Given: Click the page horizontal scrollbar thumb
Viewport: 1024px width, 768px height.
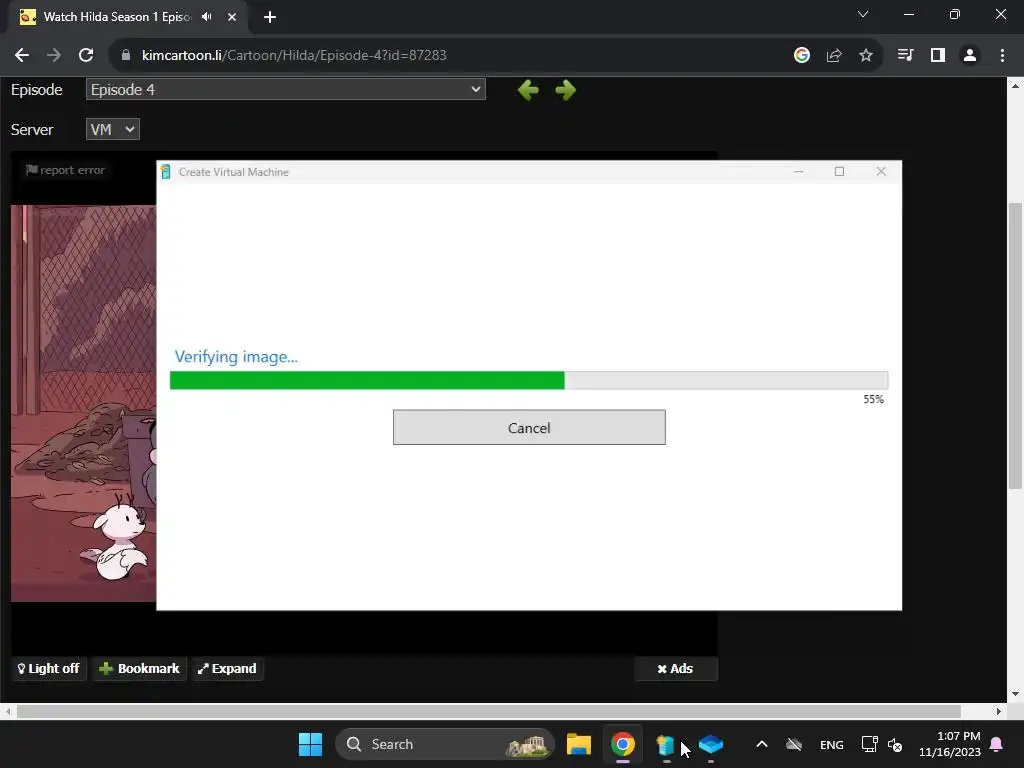Looking at the screenshot, I should point(488,711).
